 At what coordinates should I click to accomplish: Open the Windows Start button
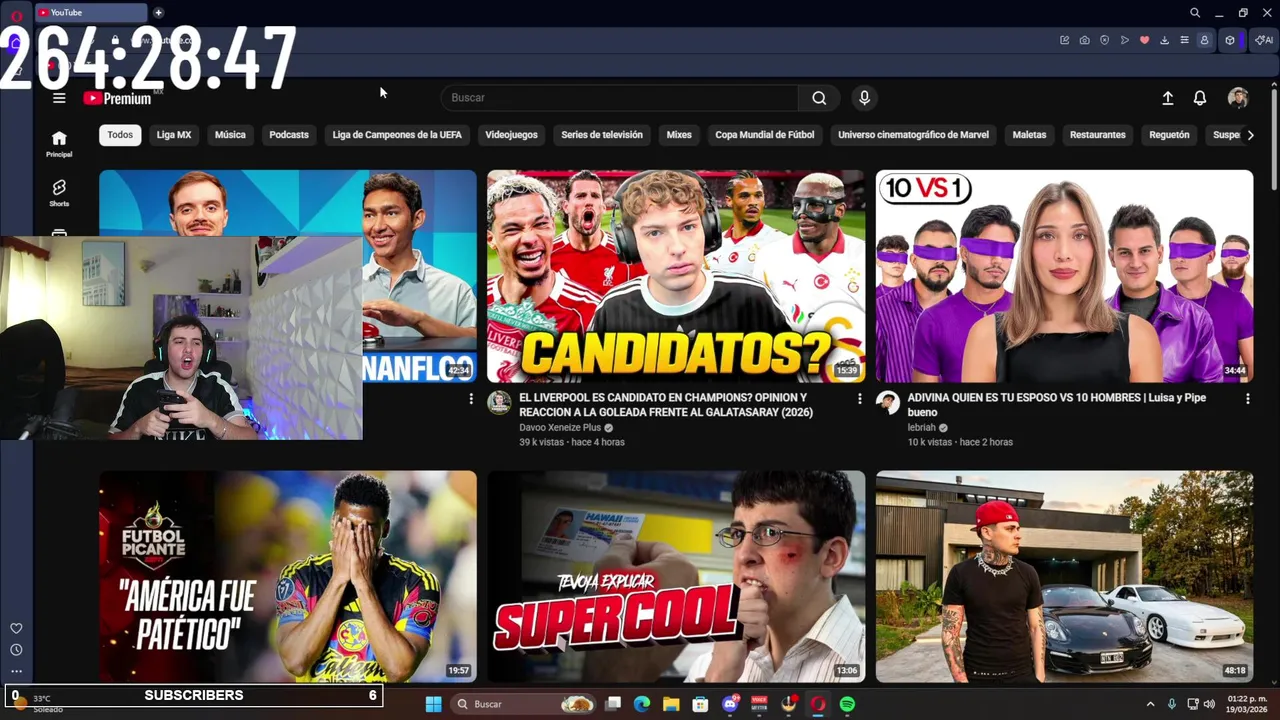[433, 704]
